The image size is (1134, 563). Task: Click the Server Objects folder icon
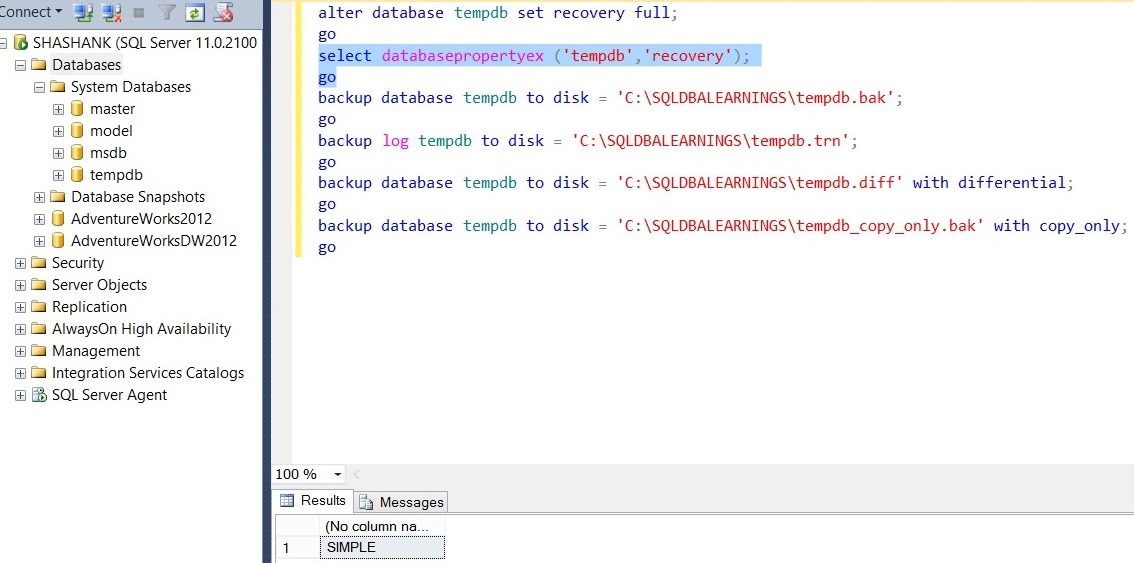click(x=39, y=285)
